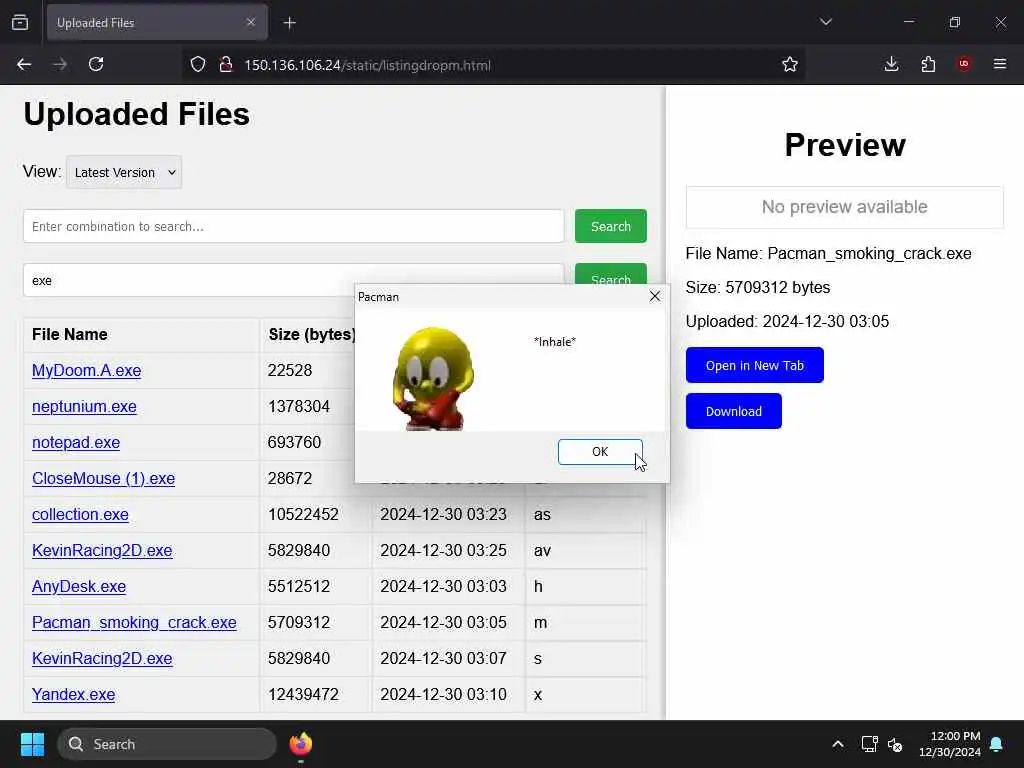
Task: Click the combination search input field
Action: (293, 226)
